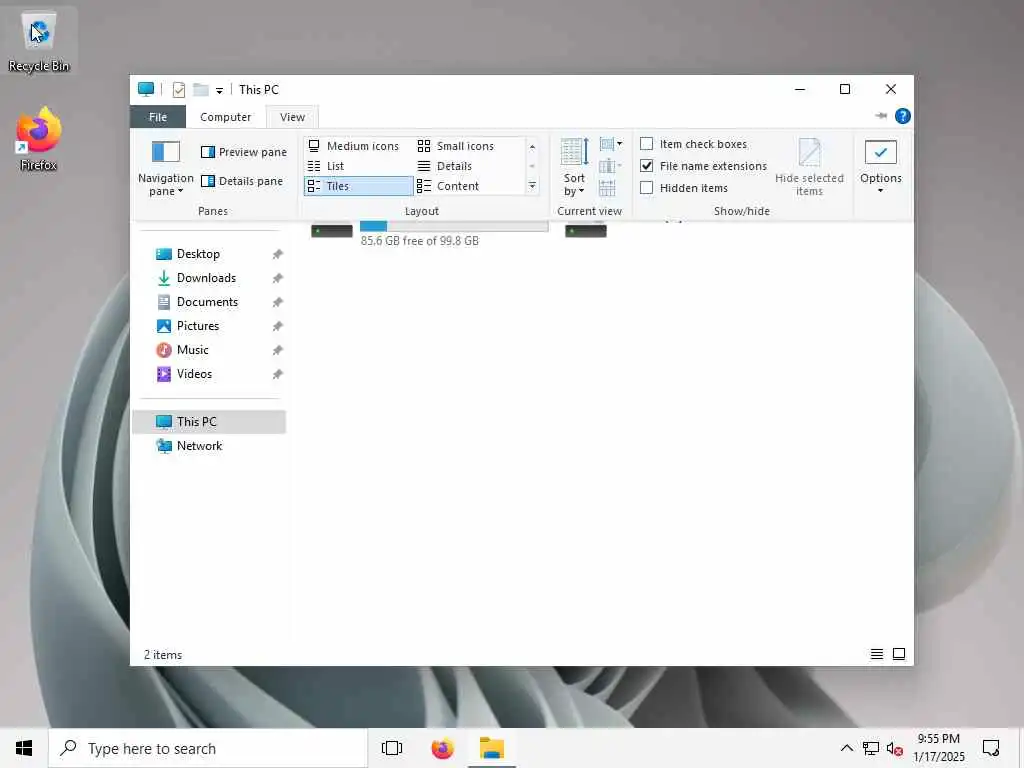Click the drive storage usage bar
Screen dimensions: 1024x768
pyautogui.click(x=454, y=227)
